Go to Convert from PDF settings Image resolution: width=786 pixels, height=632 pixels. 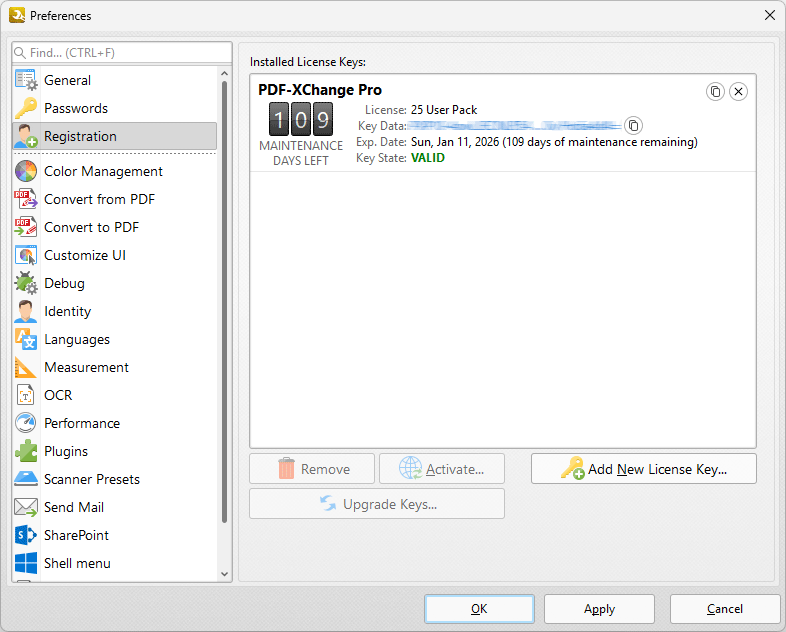pos(115,199)
